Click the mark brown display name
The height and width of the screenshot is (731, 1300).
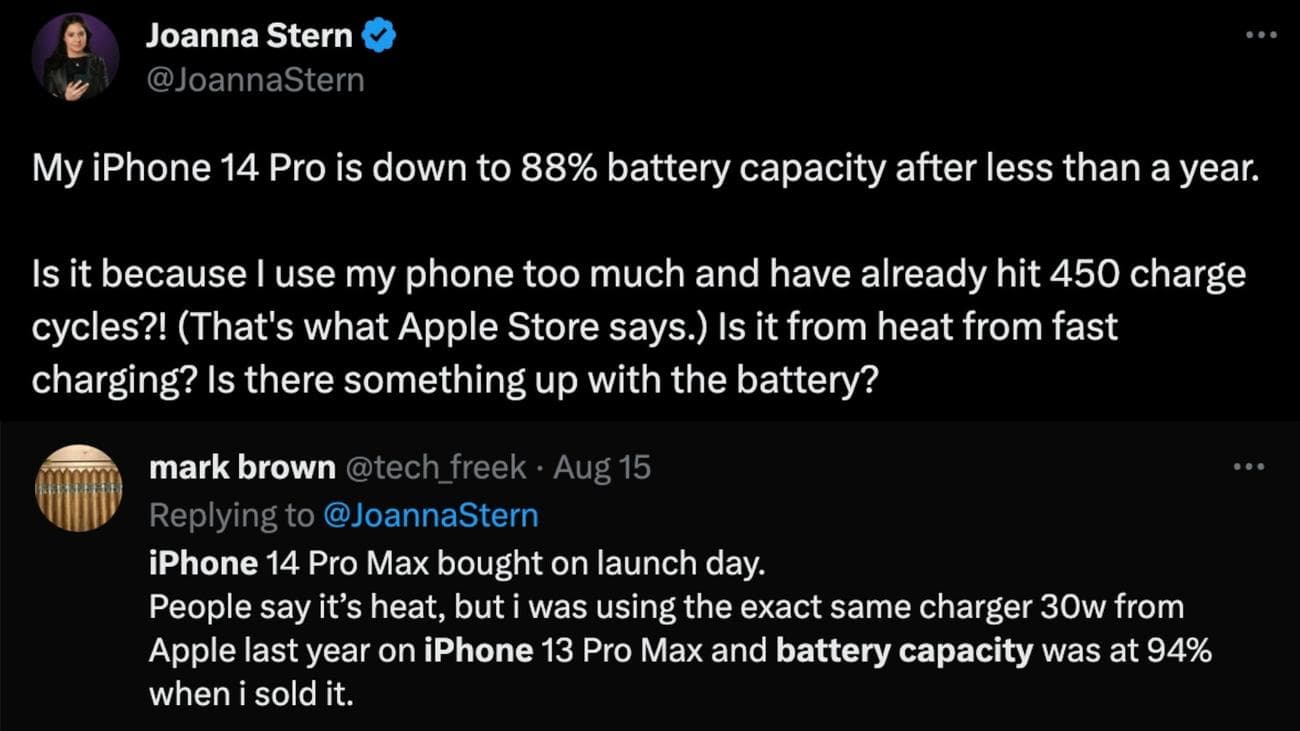coord(242,467)
